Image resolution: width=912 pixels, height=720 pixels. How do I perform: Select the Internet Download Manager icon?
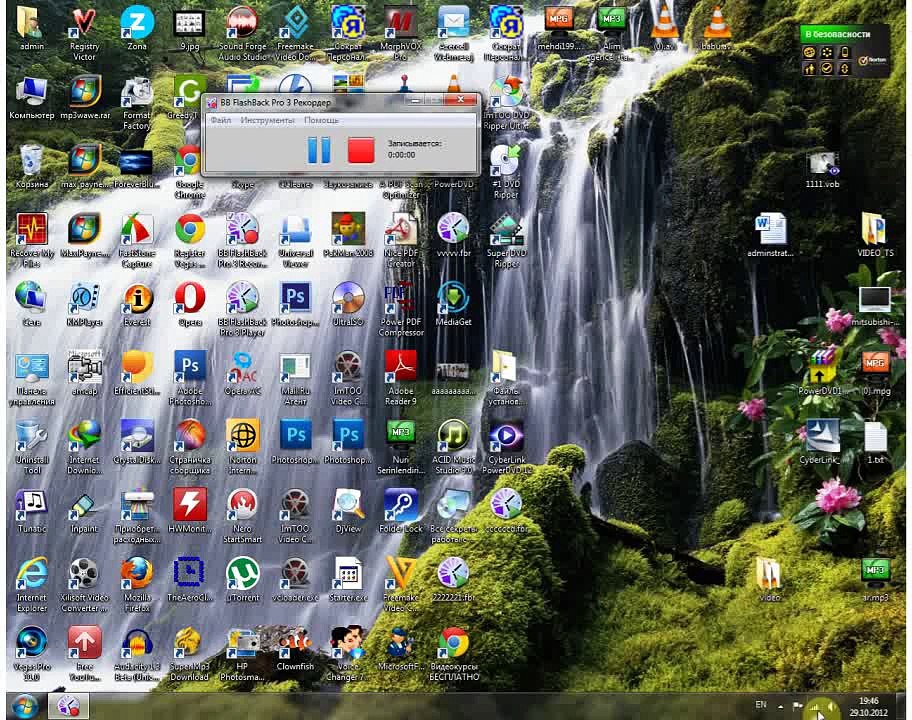84,447
